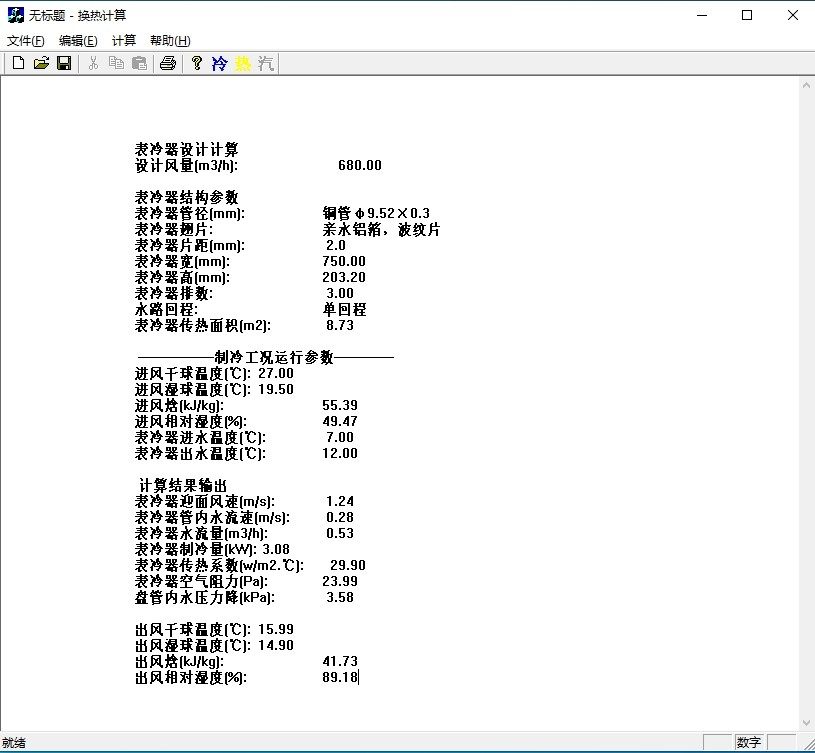Viewport: 815px width, 753px height.
Task: Click the 表冷器设计计算 heading
Action: 187,150
